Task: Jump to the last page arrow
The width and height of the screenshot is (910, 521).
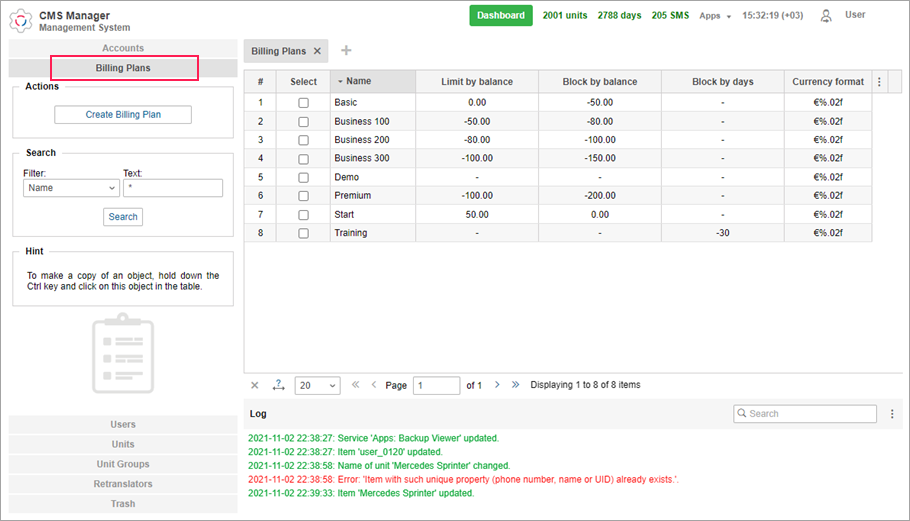Action: click(516, 385)
